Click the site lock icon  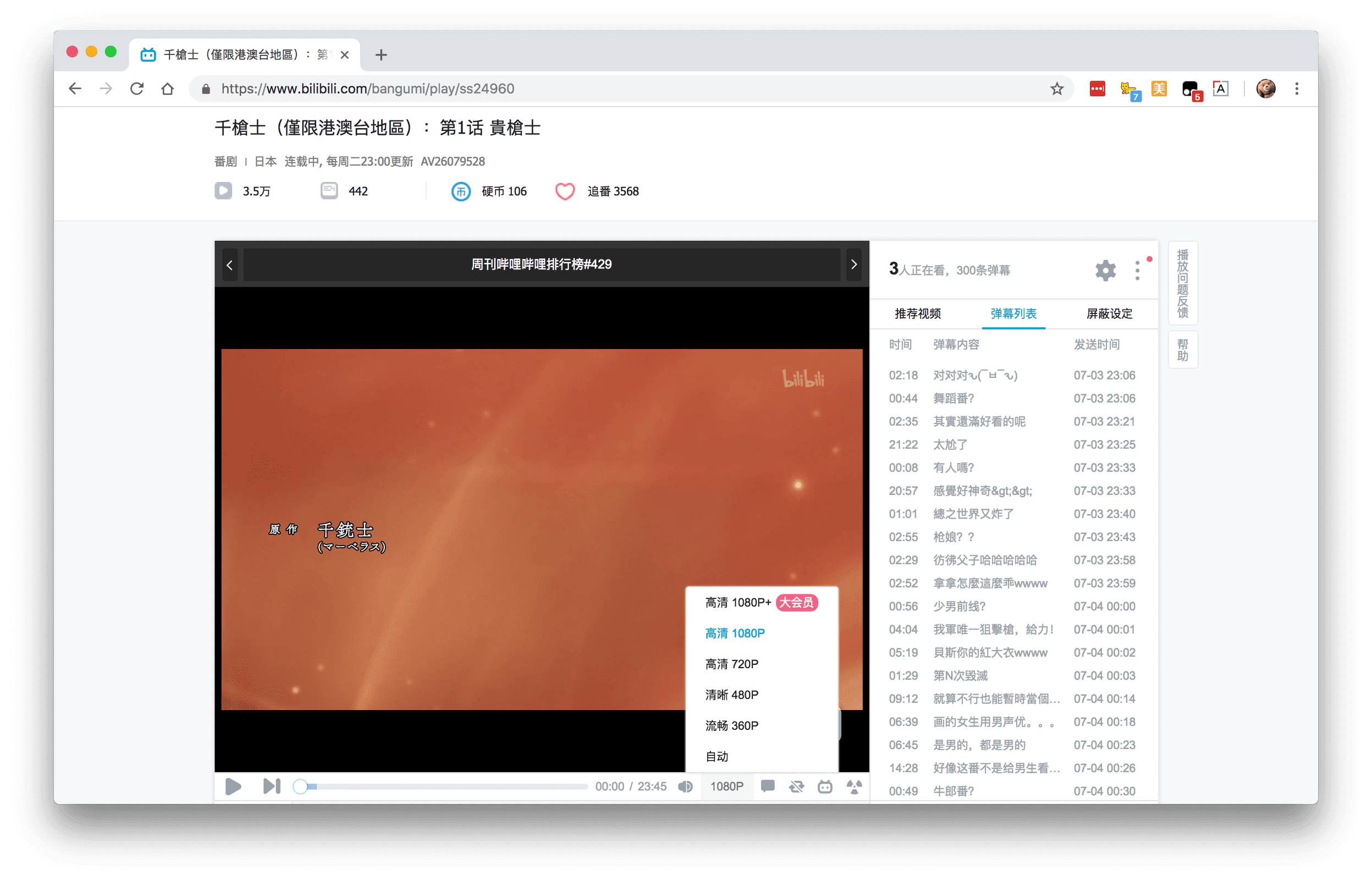(206, 89)
